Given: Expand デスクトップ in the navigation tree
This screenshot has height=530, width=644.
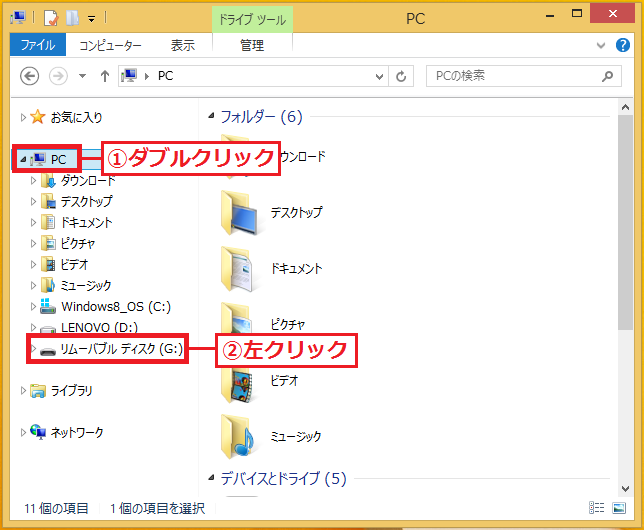Looking at the screenshot, I should point(33,201).
